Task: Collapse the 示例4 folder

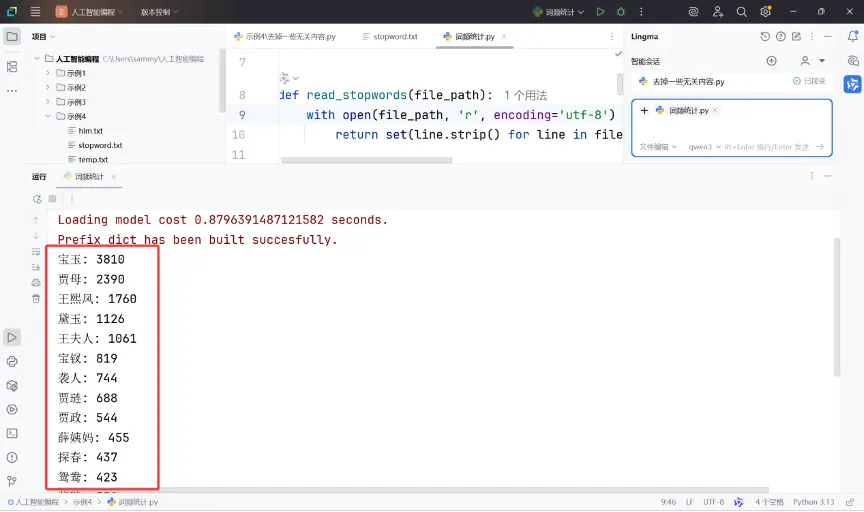Action: (x=48, y=116)
